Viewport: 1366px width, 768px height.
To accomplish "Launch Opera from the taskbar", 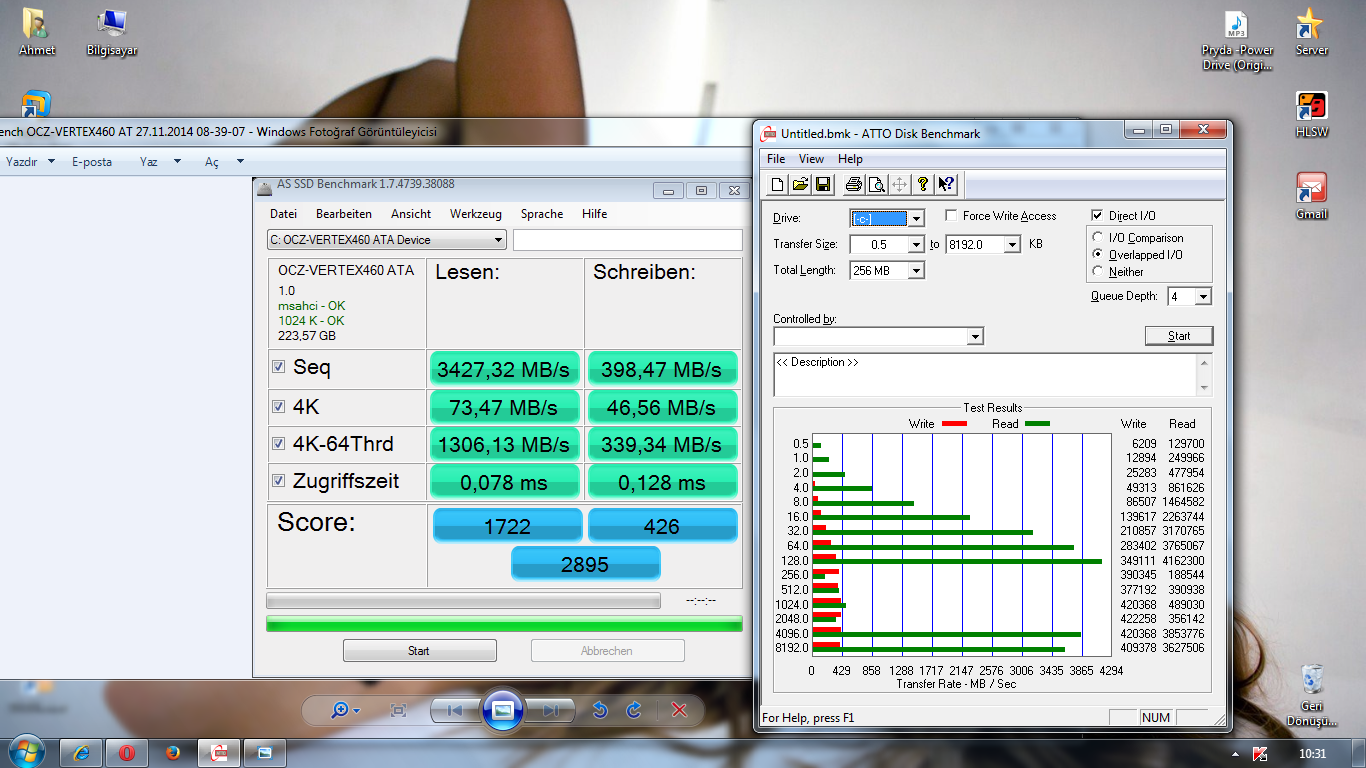I will pos(127,752).
